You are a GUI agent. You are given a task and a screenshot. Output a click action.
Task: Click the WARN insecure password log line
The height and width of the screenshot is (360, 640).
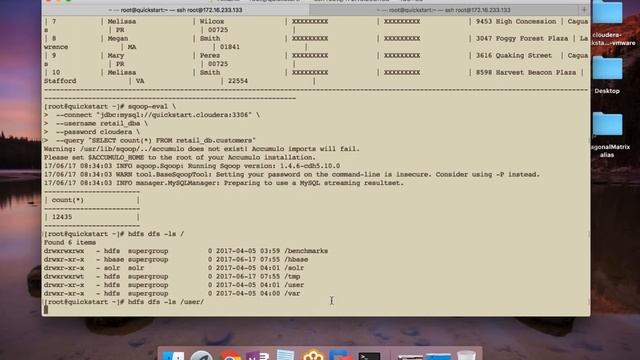(292, 174)
